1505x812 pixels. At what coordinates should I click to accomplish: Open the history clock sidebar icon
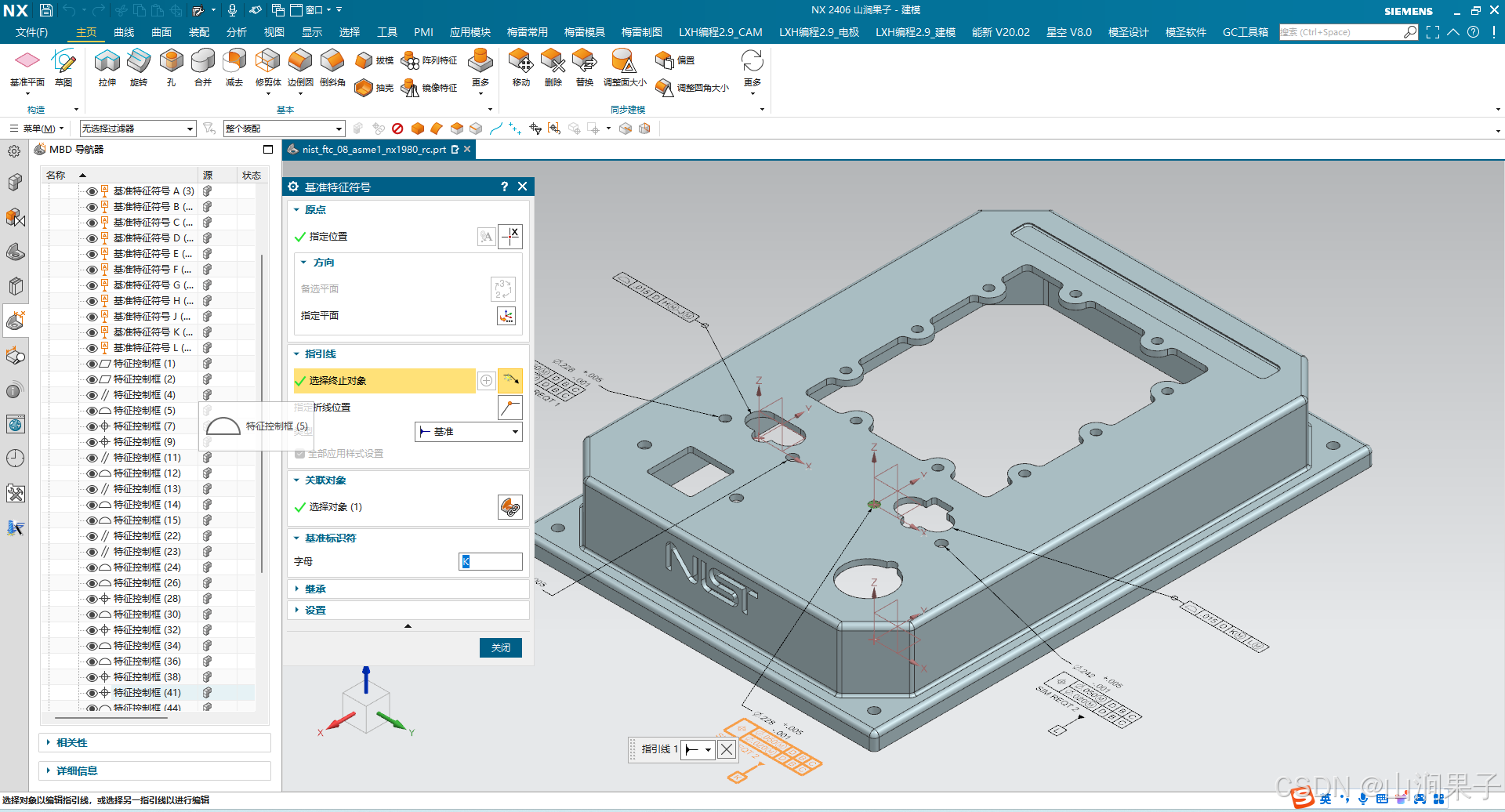(x=15, y=459)
